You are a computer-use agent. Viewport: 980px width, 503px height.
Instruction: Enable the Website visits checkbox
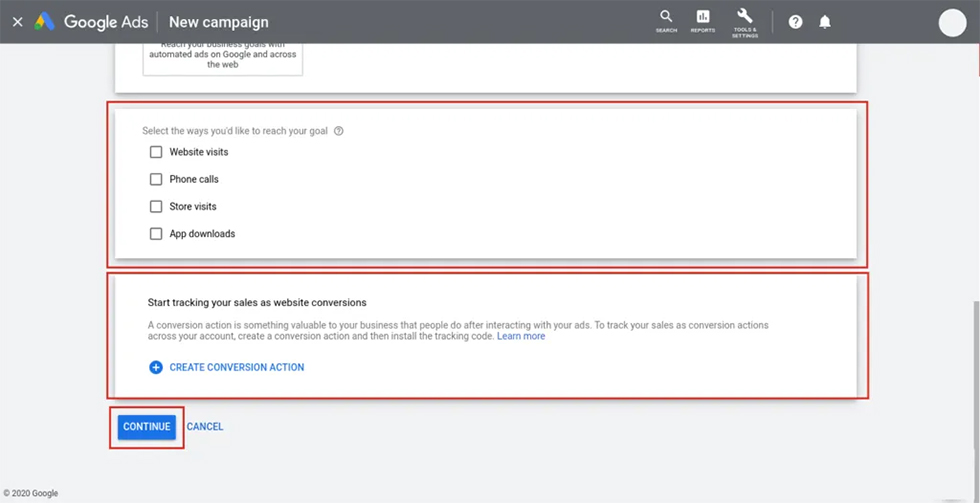pos(156,152)
